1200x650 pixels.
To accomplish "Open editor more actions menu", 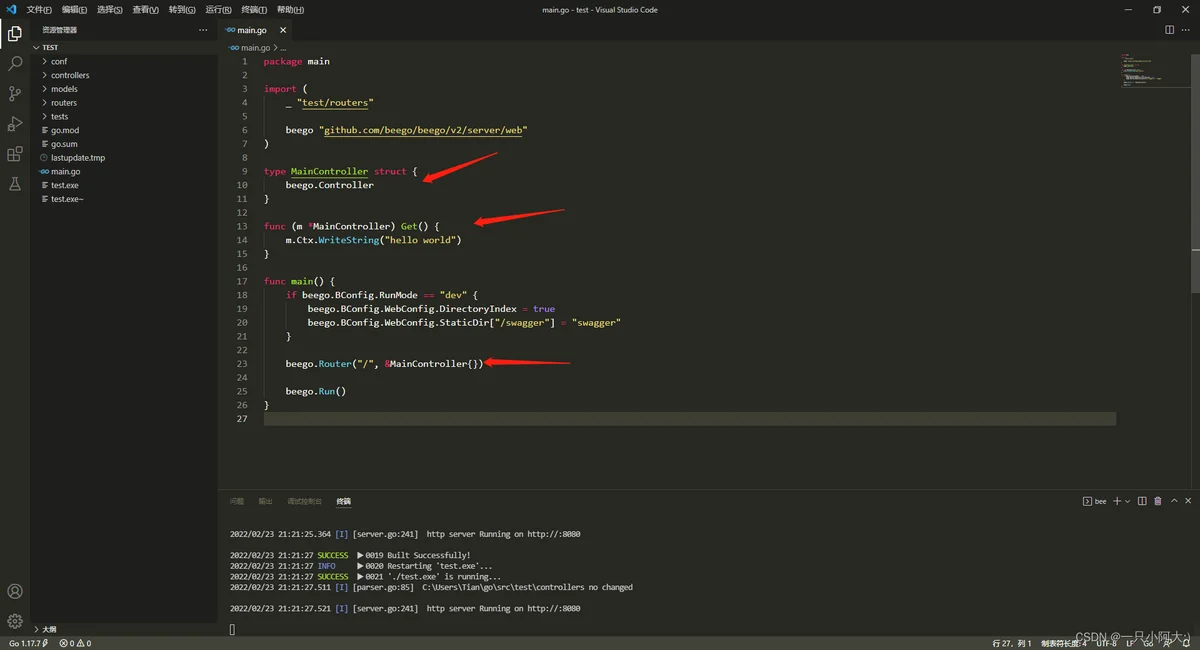I will pos(1187,30).
